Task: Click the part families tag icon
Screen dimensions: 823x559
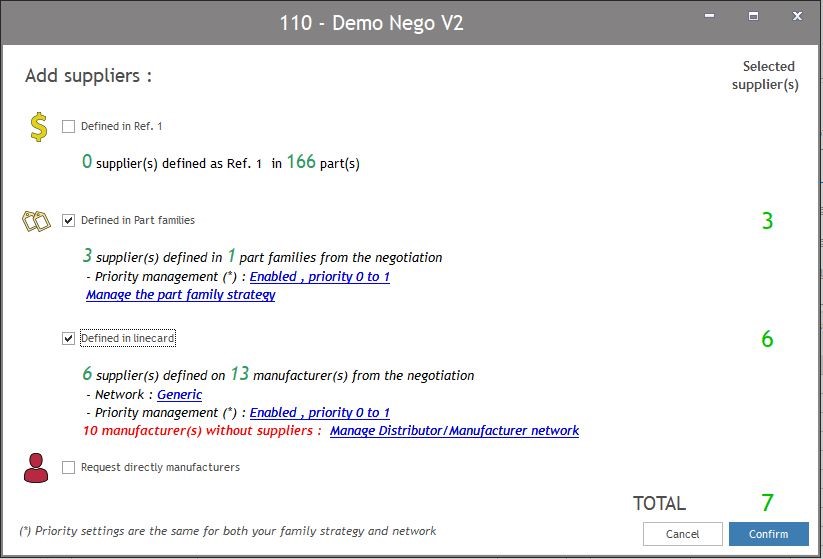Action: point(36,220)
